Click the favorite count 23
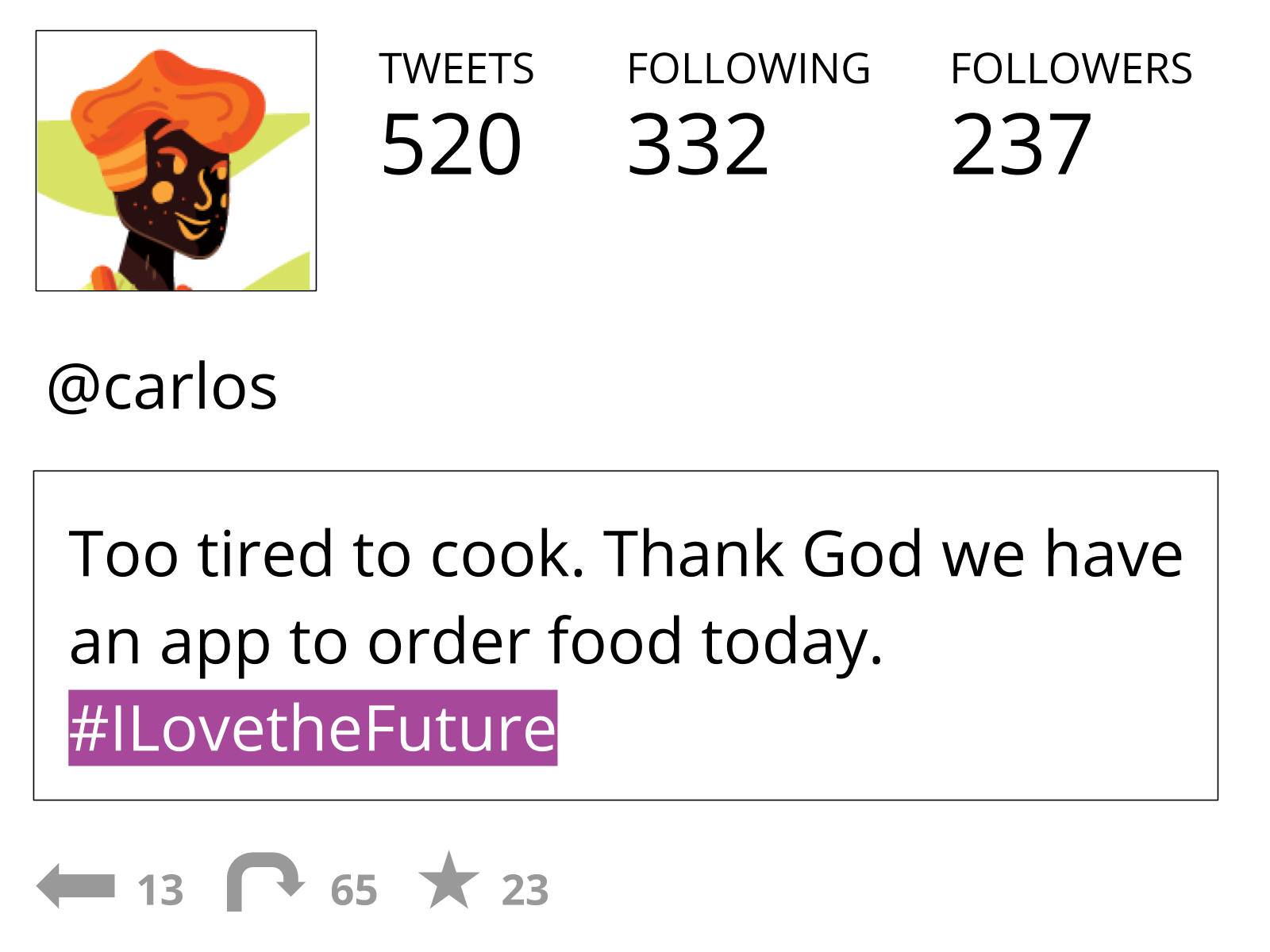The image size is (1270, 952). point(525,890)
